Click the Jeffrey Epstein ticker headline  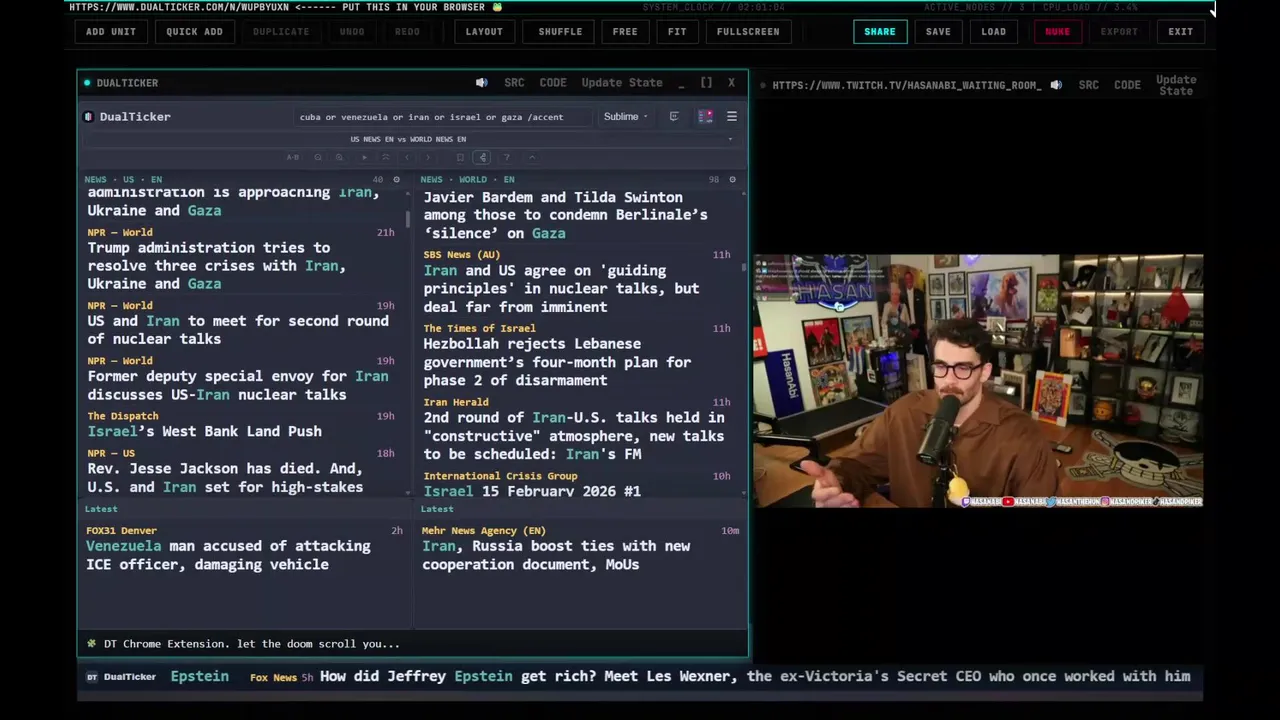tap(755, 676)
